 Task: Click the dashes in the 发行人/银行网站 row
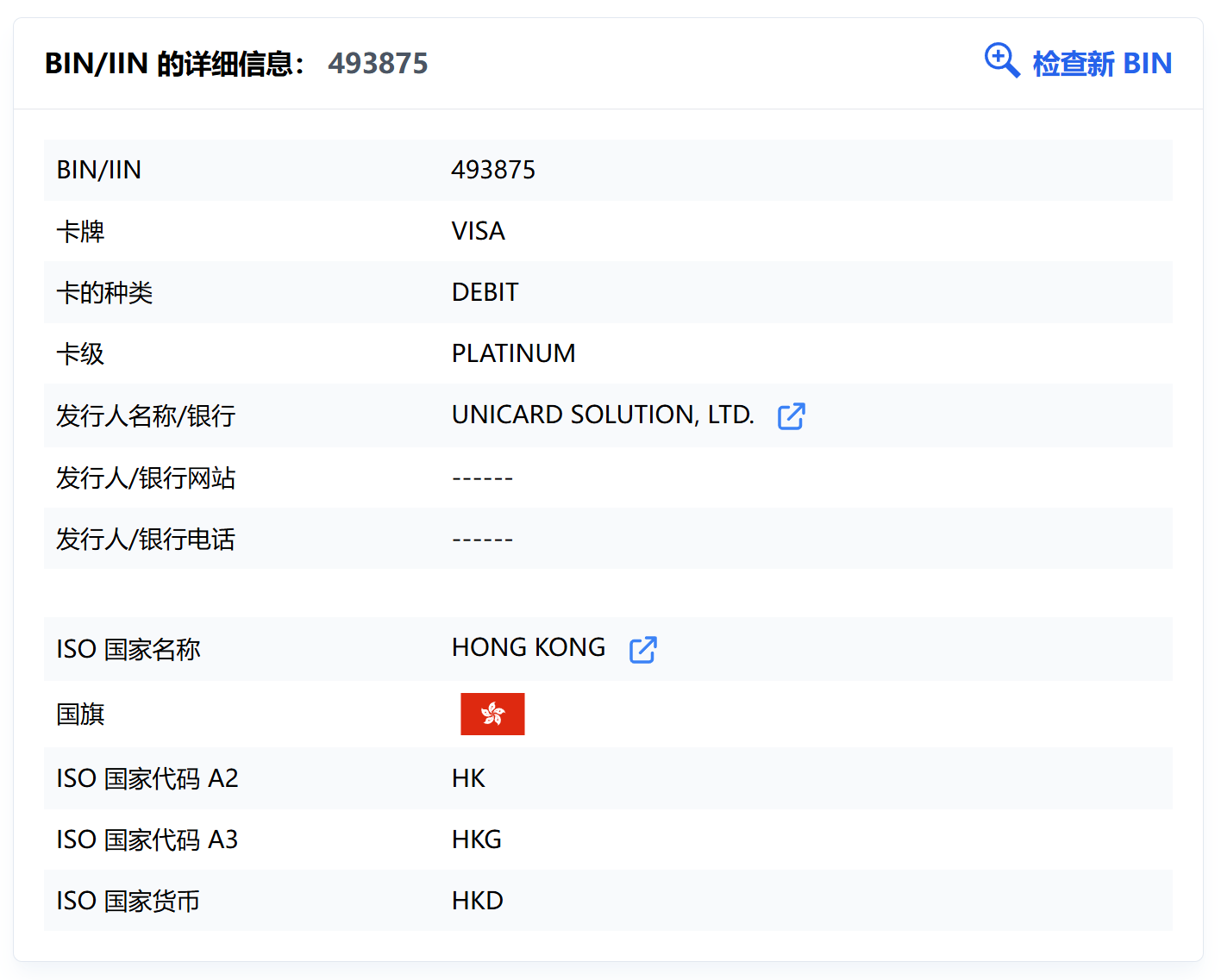482,478
